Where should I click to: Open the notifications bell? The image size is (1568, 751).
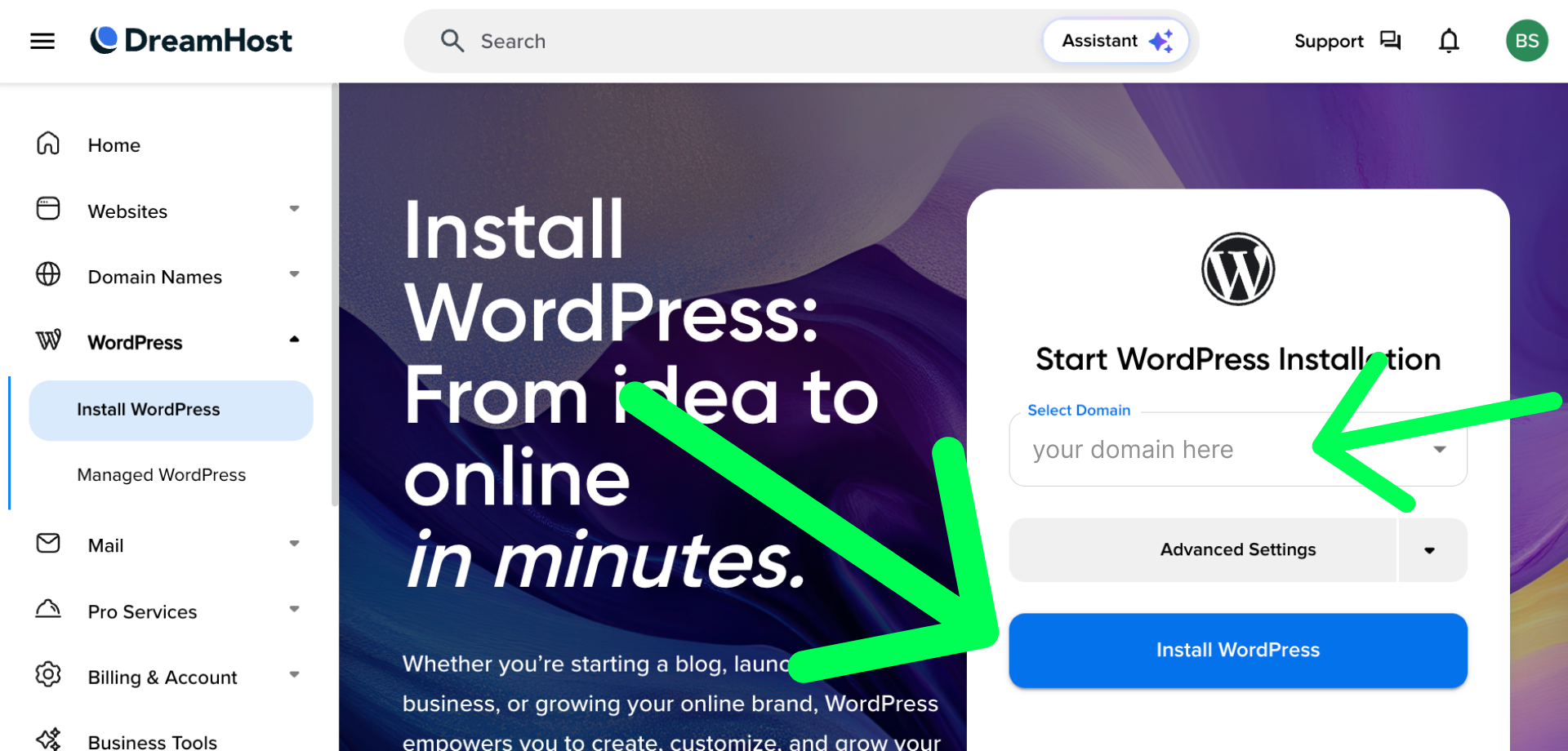1449,41
